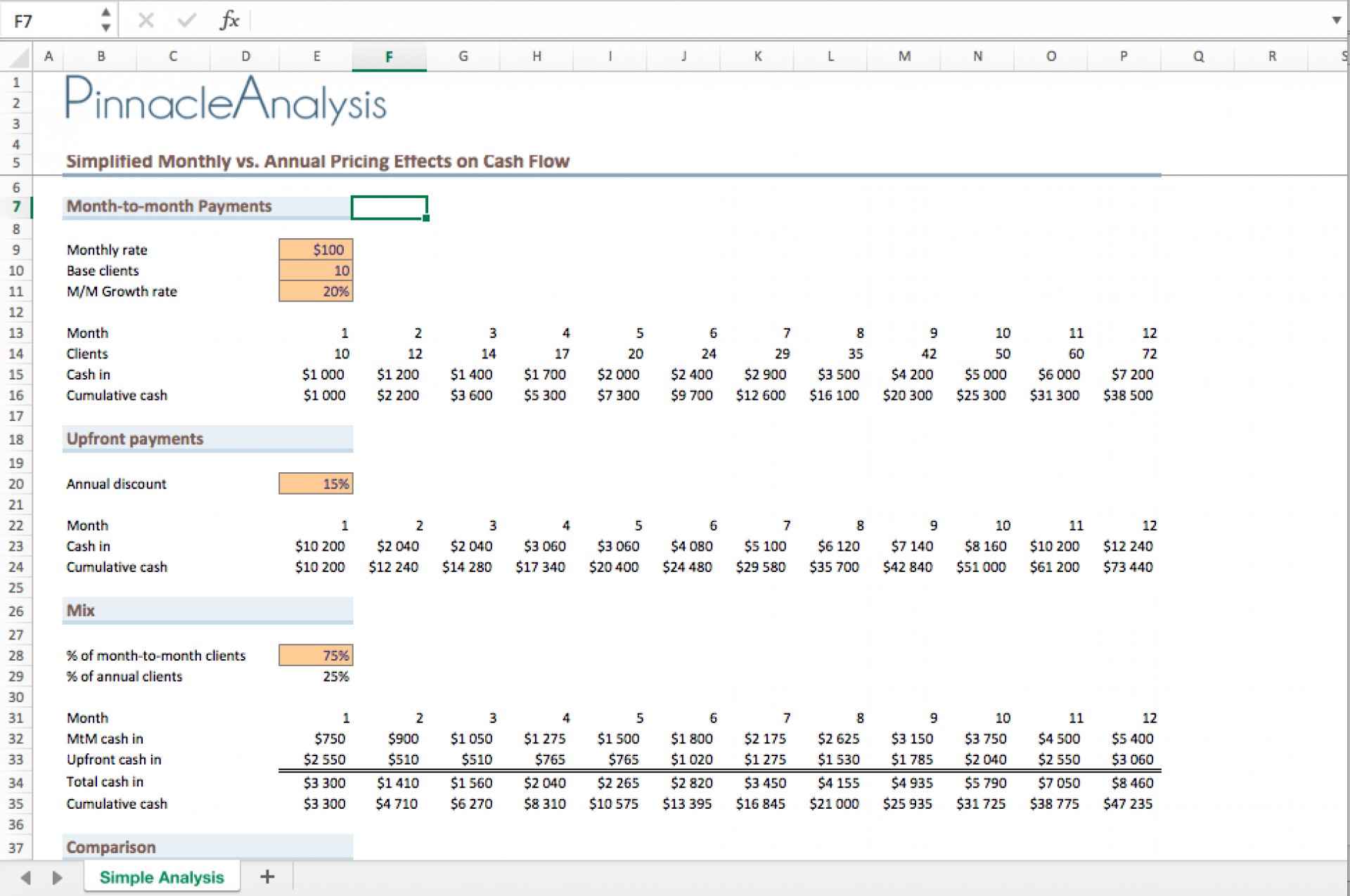Click the add new sheet plus button
The height and width of the screenshot is (896, 1350).
pos(267,876)
